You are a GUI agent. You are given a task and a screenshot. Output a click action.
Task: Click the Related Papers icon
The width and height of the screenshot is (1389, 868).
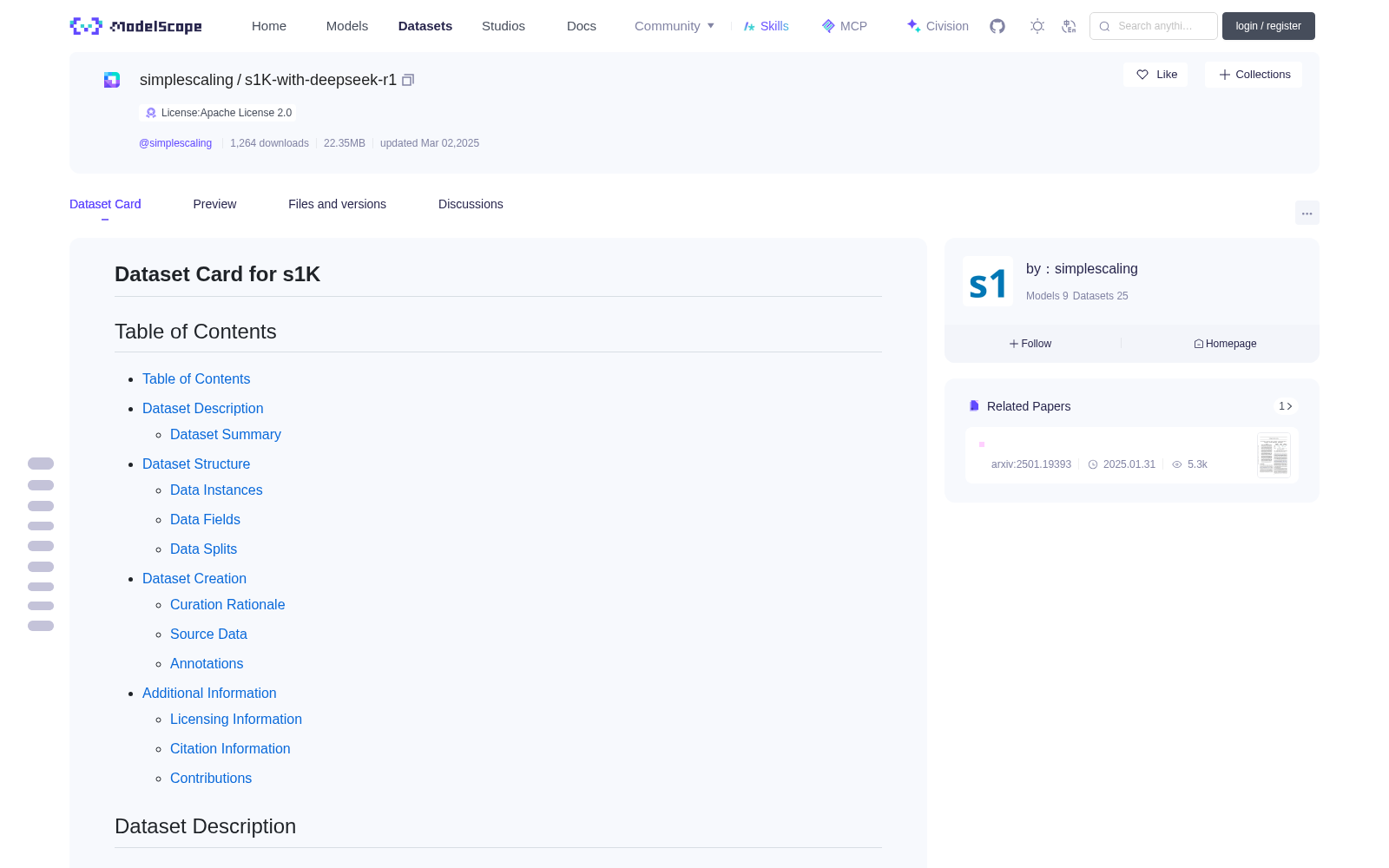point(974,406)
